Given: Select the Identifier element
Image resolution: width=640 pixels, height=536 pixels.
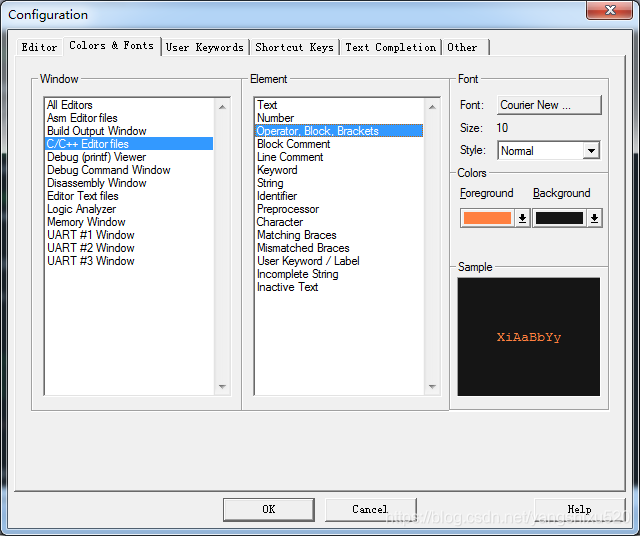Looking at the screenshot, I should tap(339, 196).
